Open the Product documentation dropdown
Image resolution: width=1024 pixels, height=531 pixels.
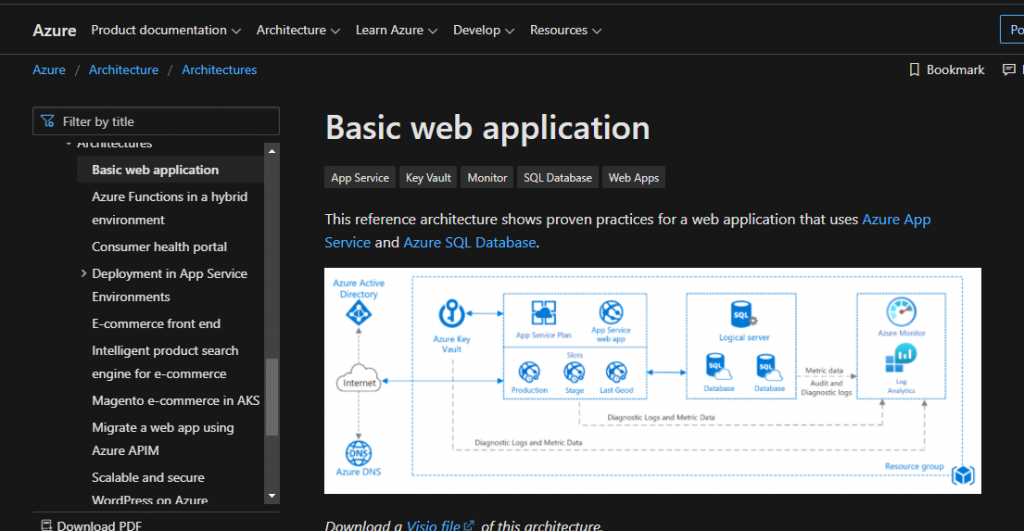[165, 30]
